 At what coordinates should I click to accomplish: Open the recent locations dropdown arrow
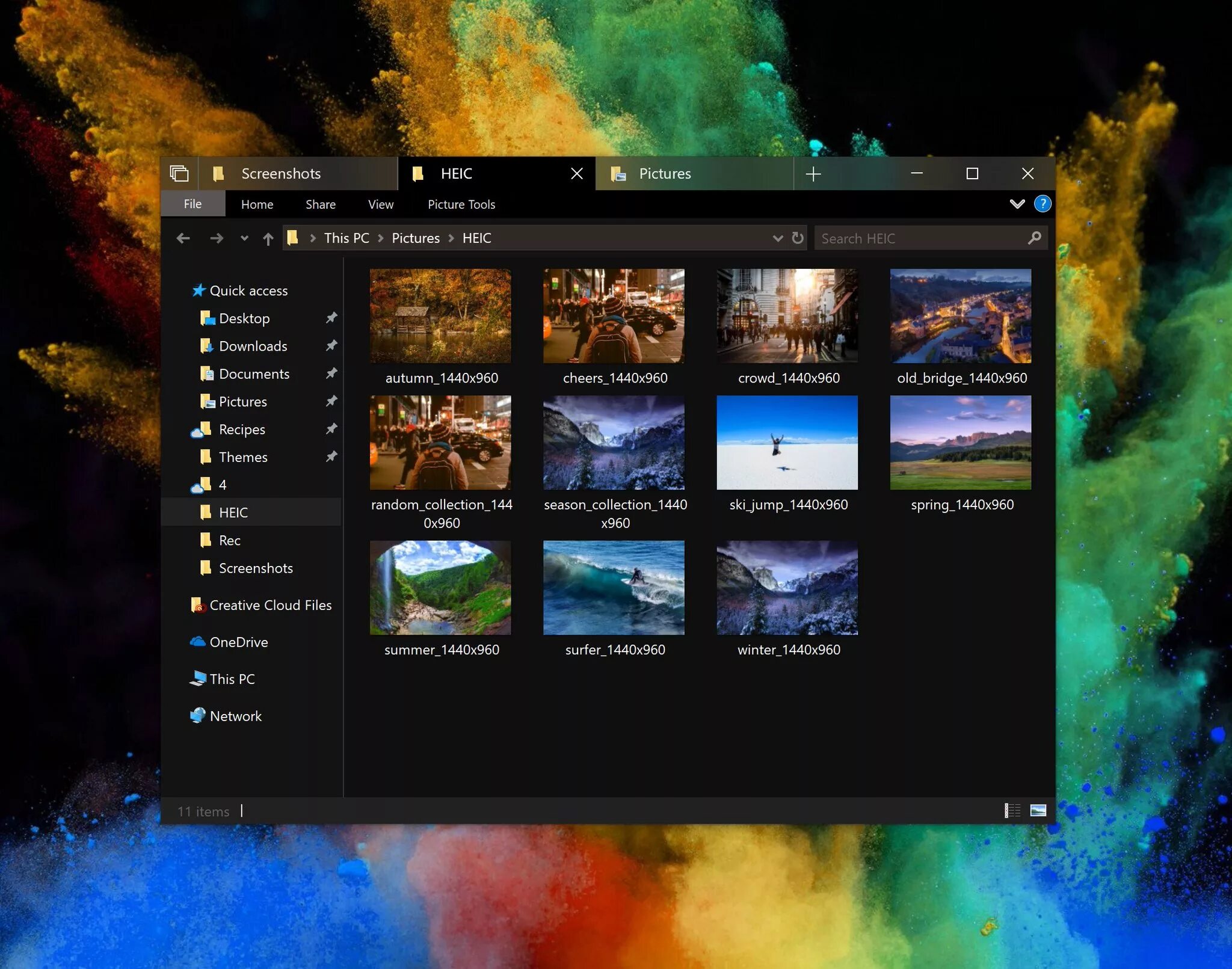coord(244,238)
